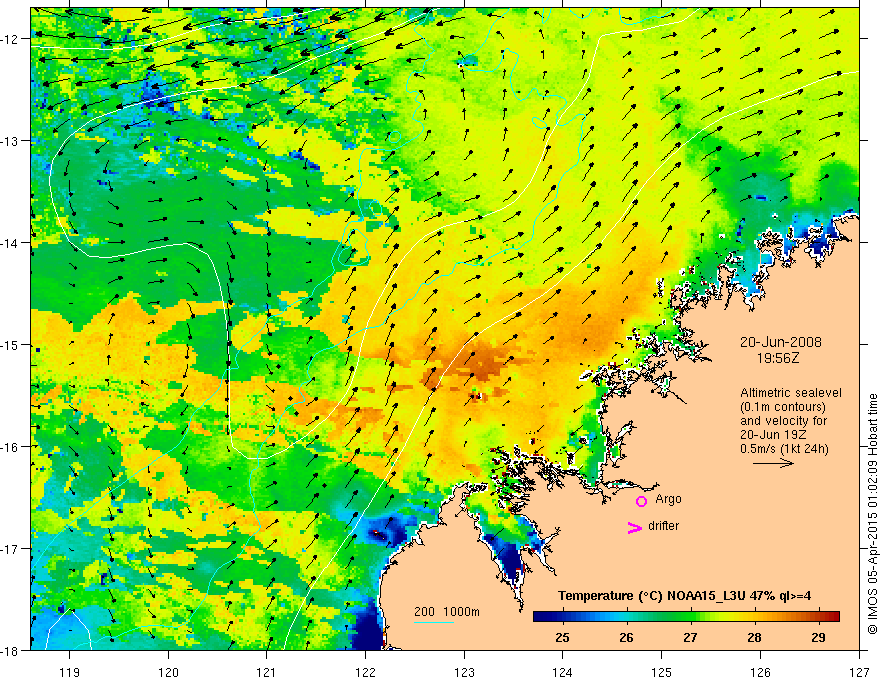The height and width of the screenshot is (680, 880).
Task: Click the latitude axis label -18
Action: (11, 651)
